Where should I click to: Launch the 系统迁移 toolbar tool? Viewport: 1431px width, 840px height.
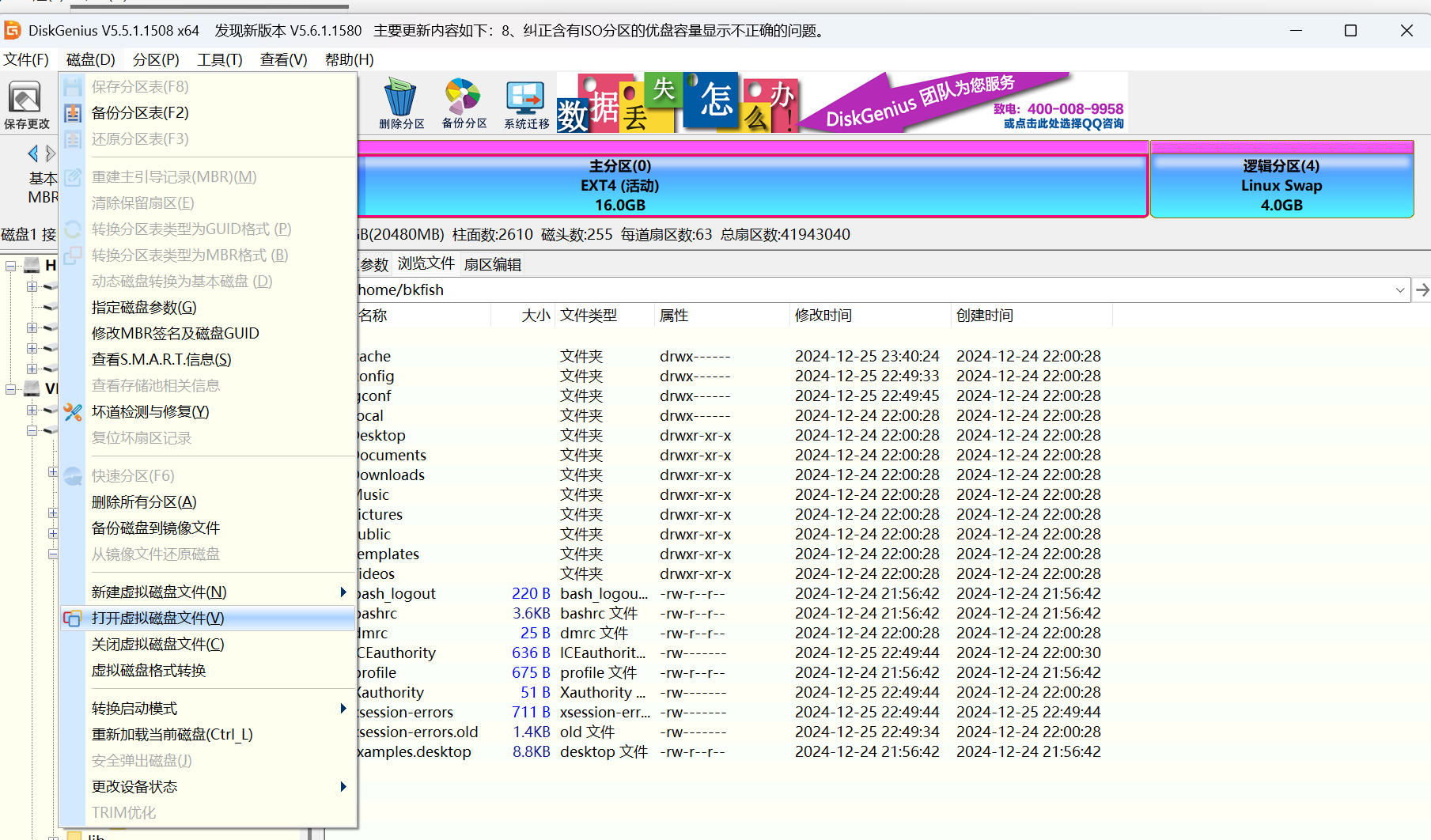[x=526, y=104]
